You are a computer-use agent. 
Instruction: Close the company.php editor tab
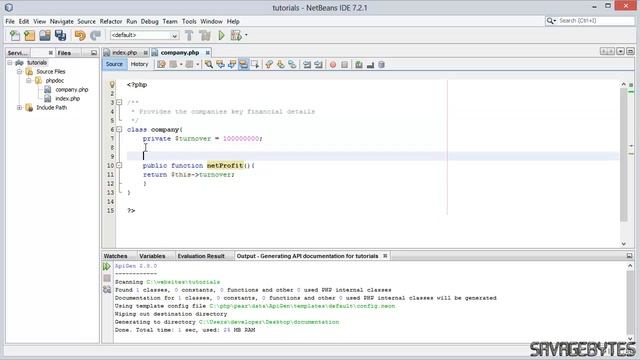[208, 53]
